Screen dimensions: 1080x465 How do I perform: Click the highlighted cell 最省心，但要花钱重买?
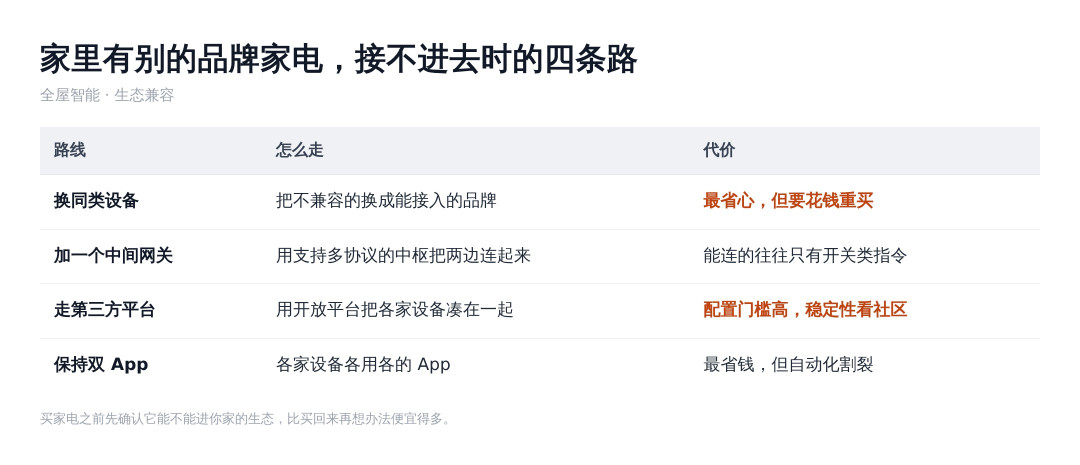pyautogui.click(x=788, y=201)
